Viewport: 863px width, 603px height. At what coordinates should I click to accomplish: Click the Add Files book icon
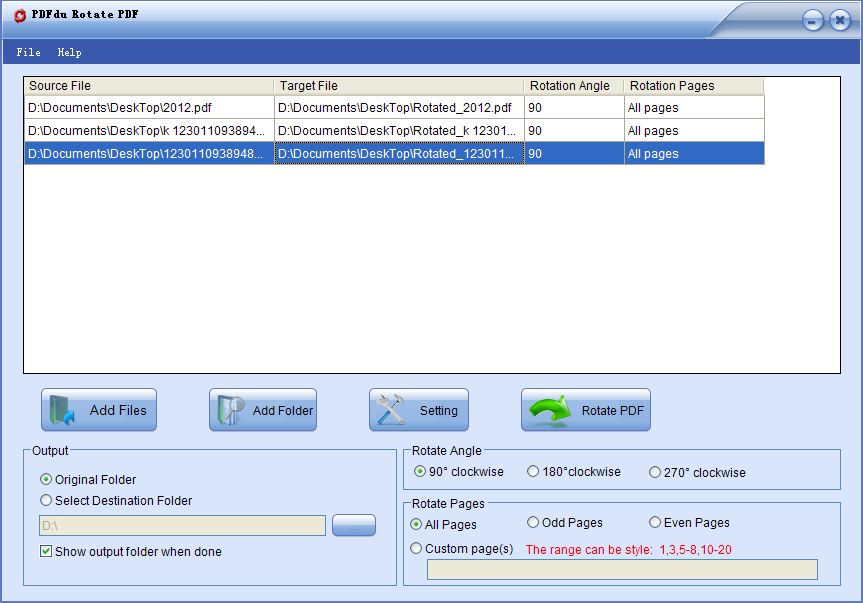pyautogui.click(x=62, y=410)
